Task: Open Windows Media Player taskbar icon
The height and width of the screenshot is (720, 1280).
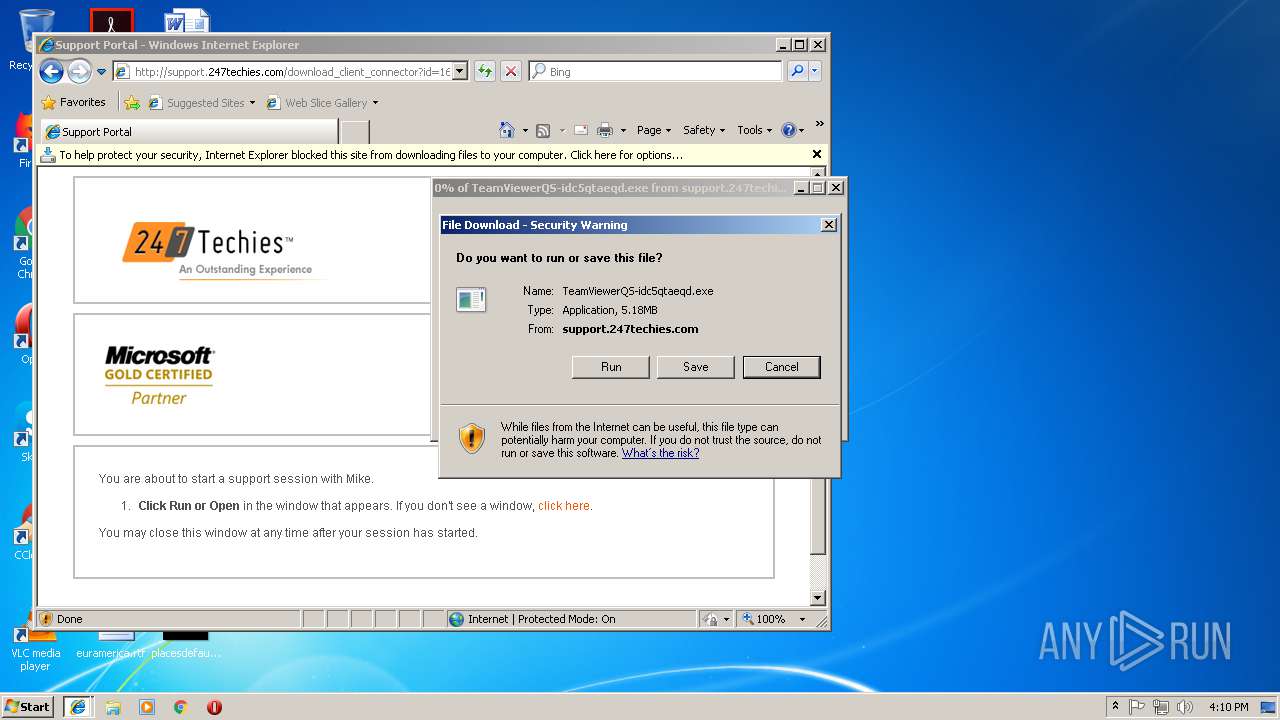Action: [x=147, y=707]
